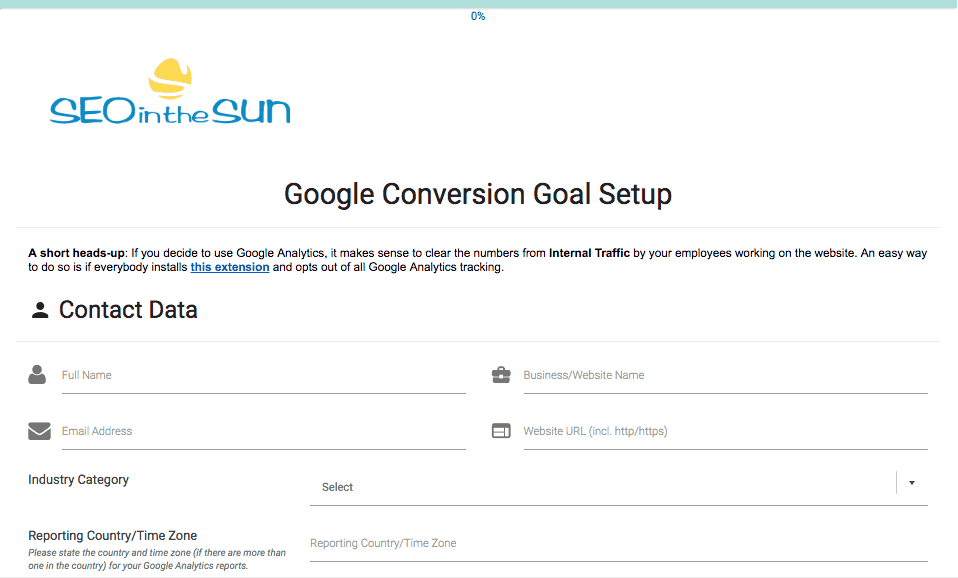The image size is (958, 578).
Task: Click the dropdown arrow for Industry Category
Action: [x=912, y=483]
